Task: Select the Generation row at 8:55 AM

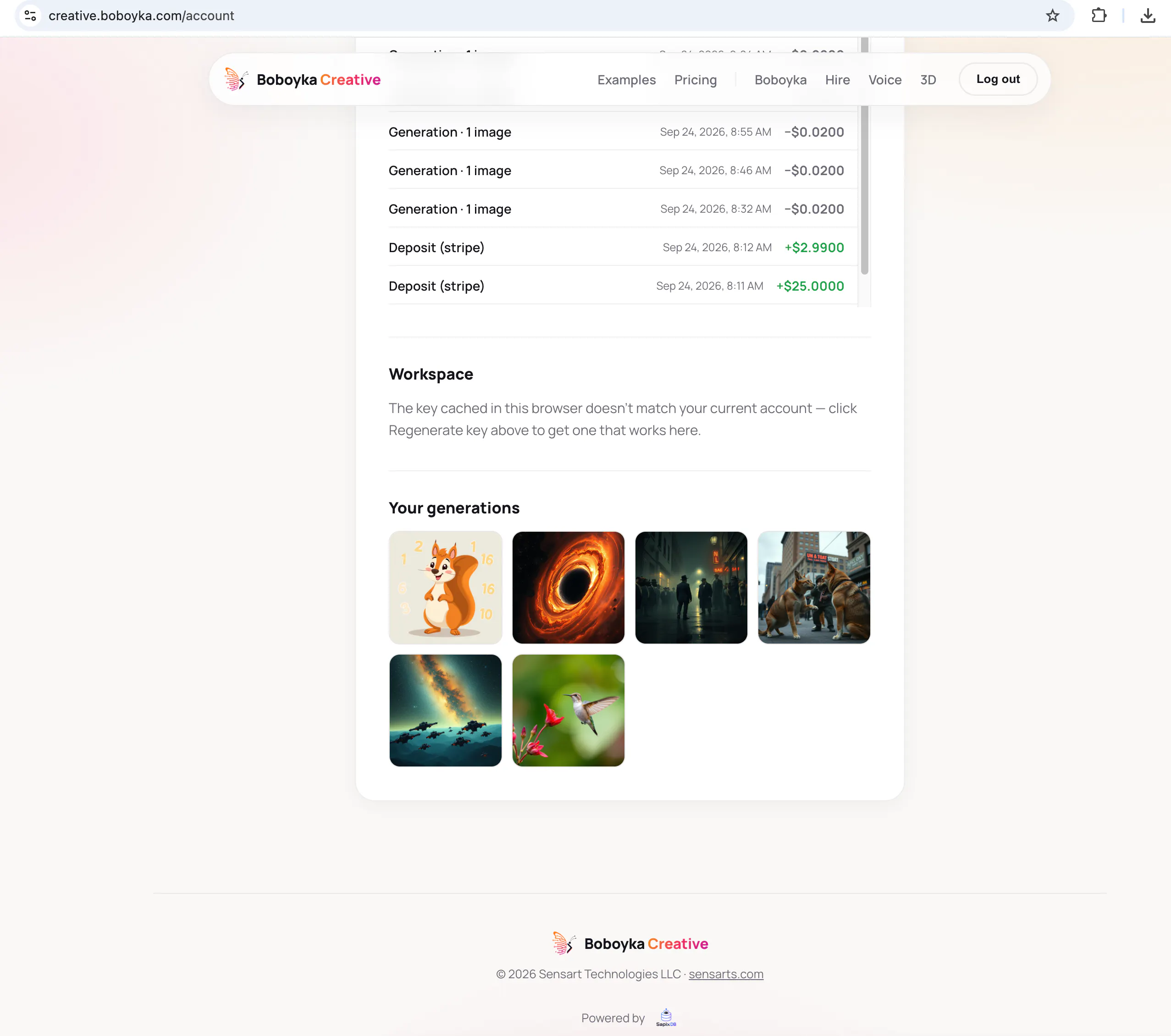Action: (x=623, y=132)
